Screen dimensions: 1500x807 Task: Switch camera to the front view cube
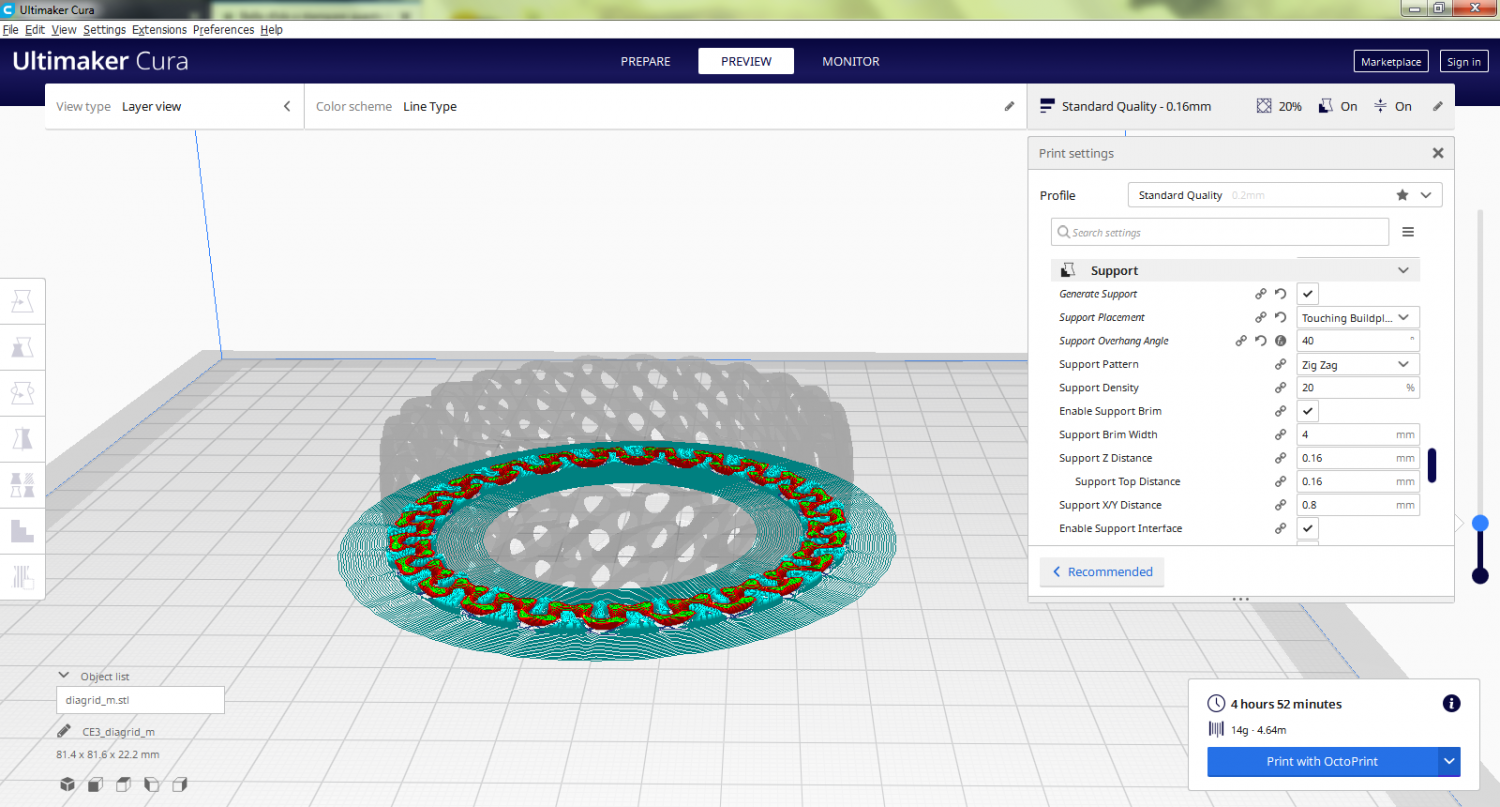click(95, 784)
